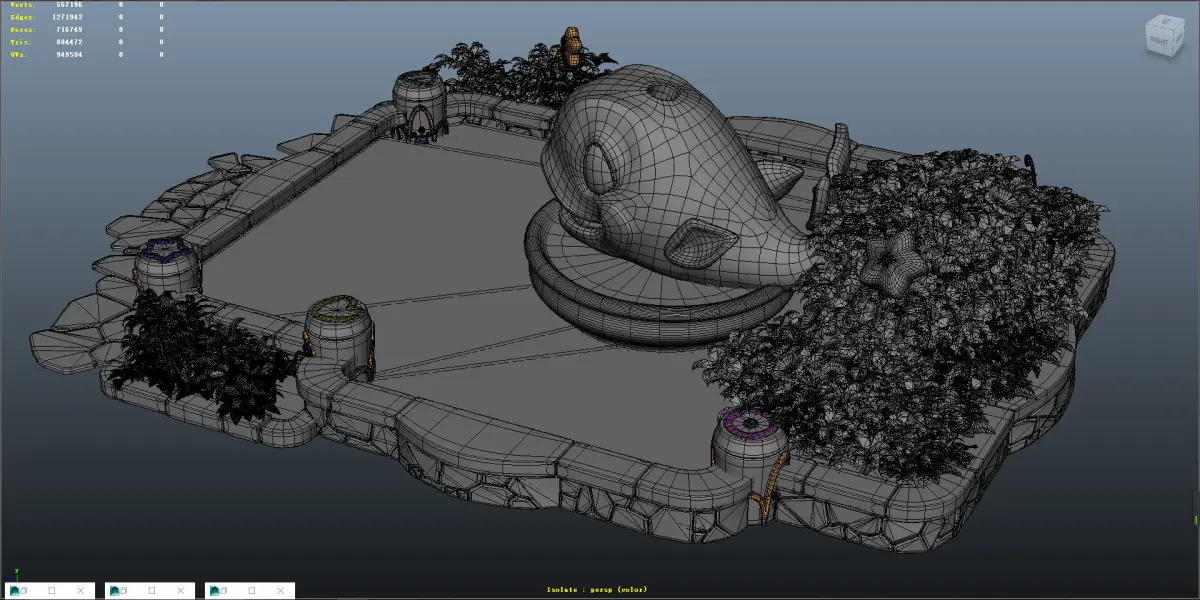
Task: Maximize the middle minimized Maya window
Action: pos(152,590)
